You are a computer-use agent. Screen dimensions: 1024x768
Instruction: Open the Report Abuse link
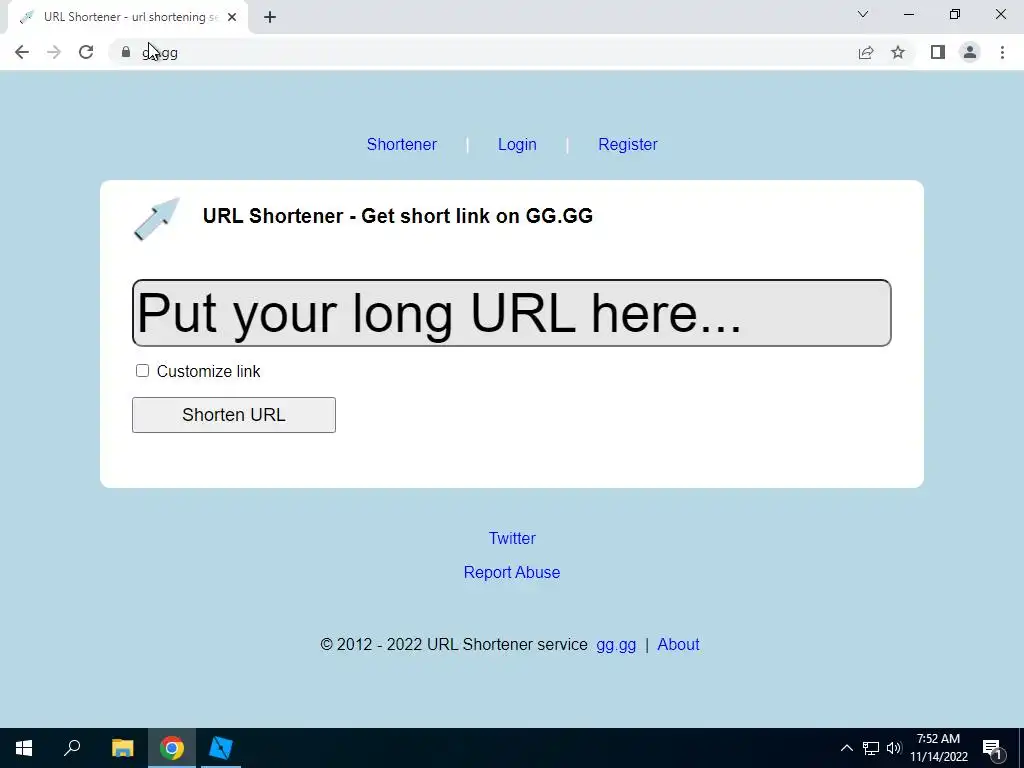[512, 572]
